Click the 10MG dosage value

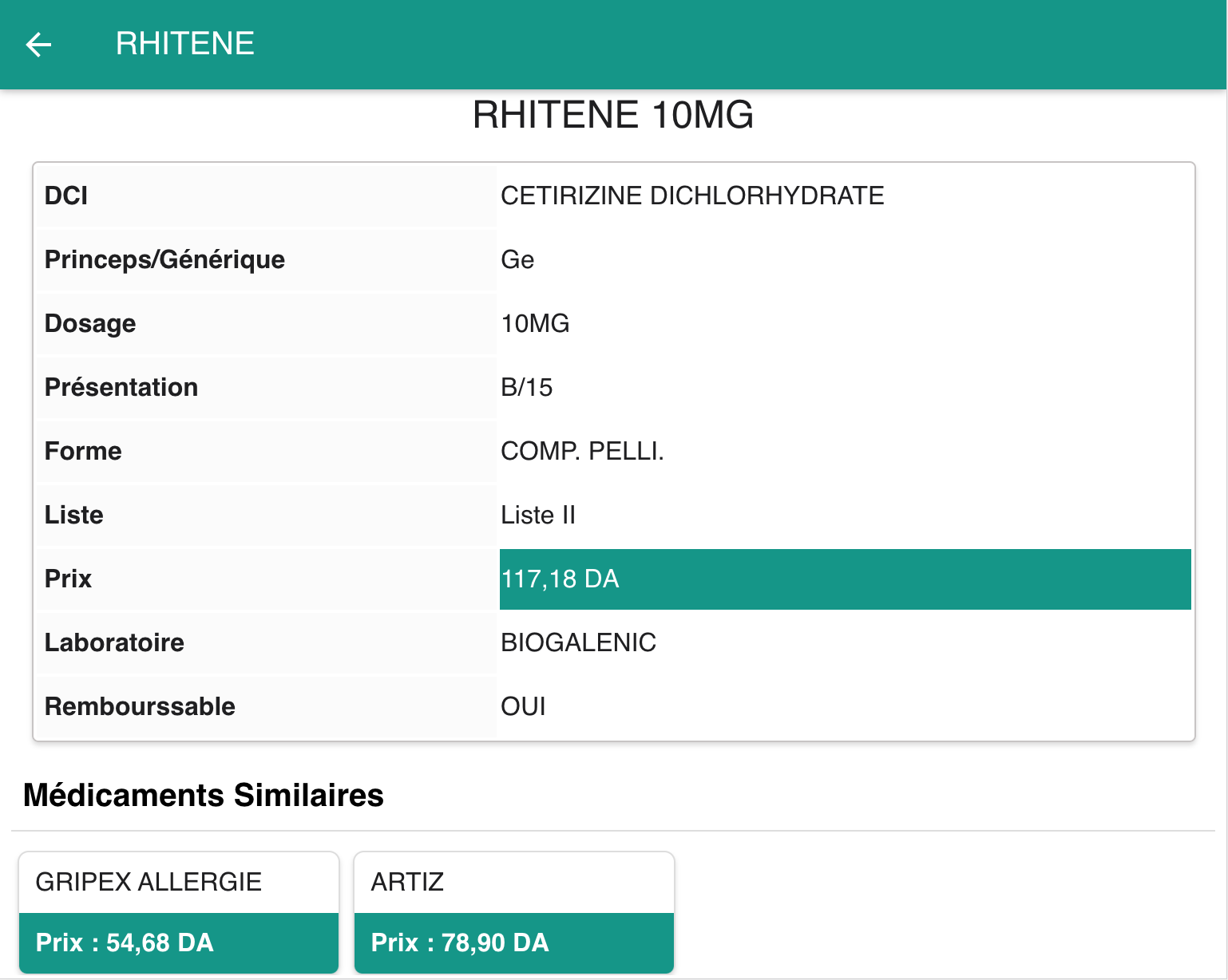[535, 323]
